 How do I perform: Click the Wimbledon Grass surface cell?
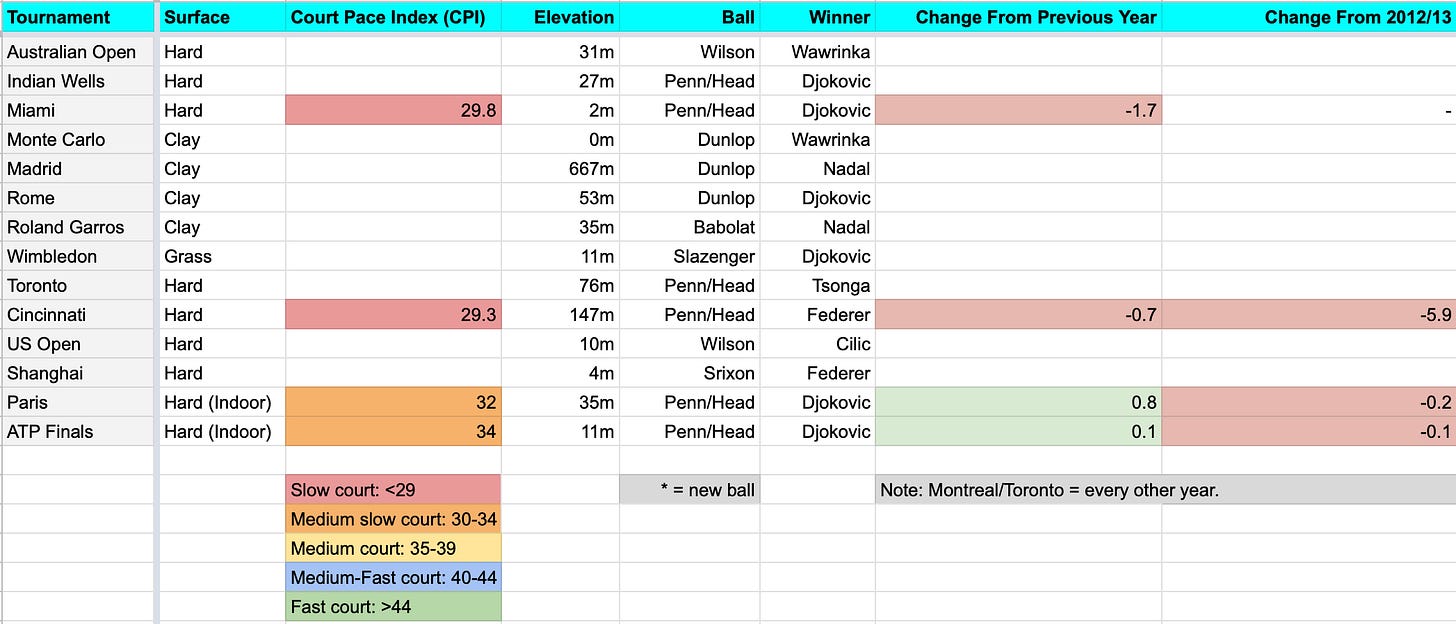[222, 256]
